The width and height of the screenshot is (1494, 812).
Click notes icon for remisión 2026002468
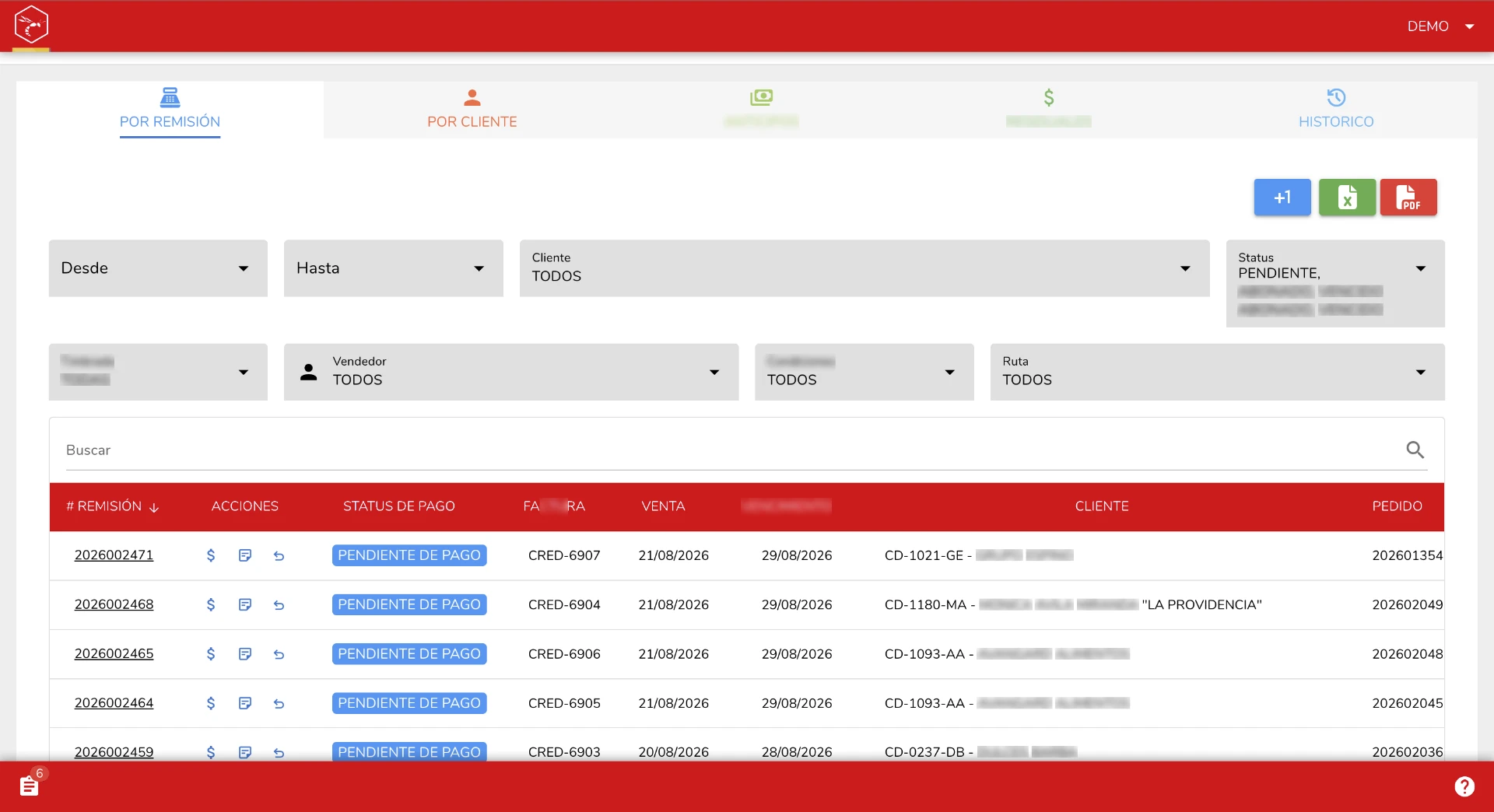point(245,604)
